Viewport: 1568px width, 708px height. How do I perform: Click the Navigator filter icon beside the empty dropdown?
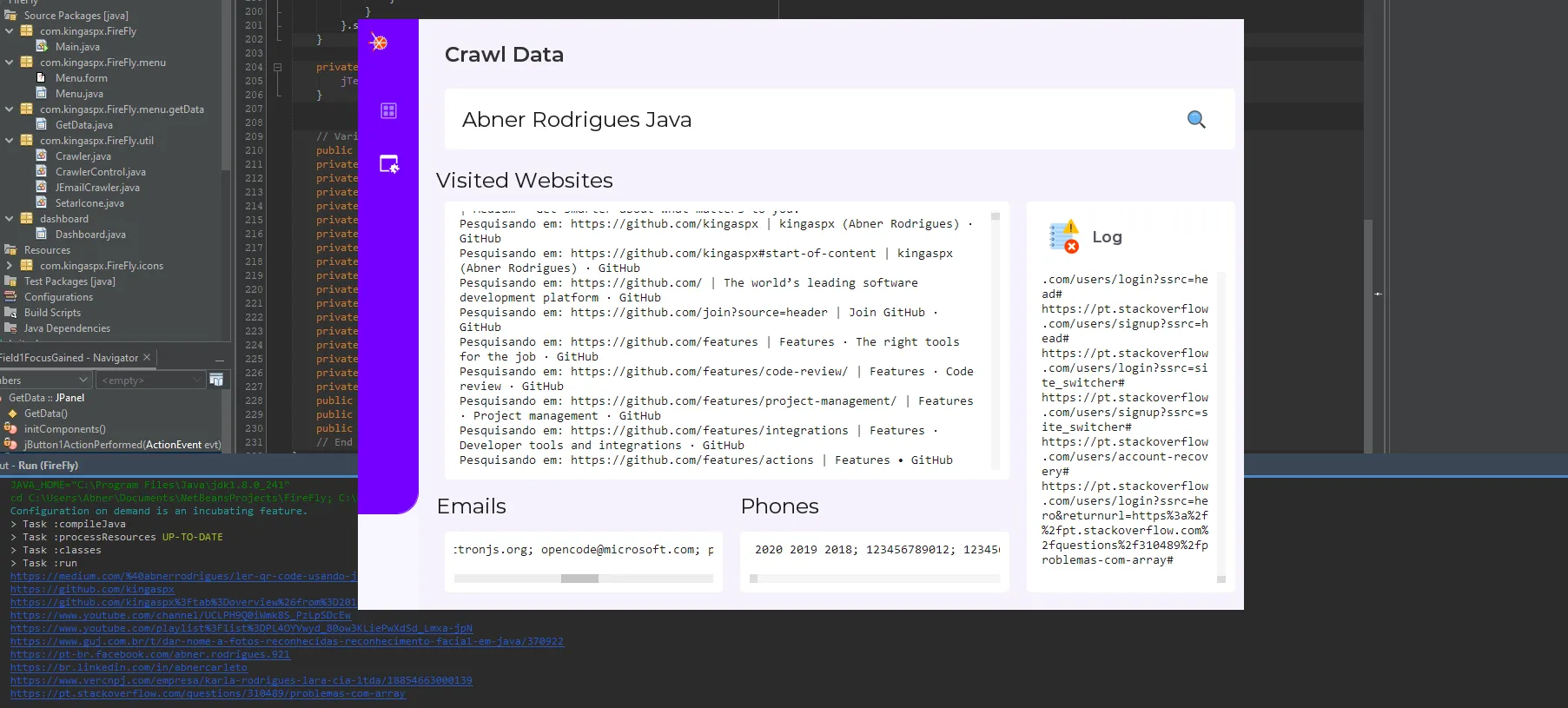(216, 380)
